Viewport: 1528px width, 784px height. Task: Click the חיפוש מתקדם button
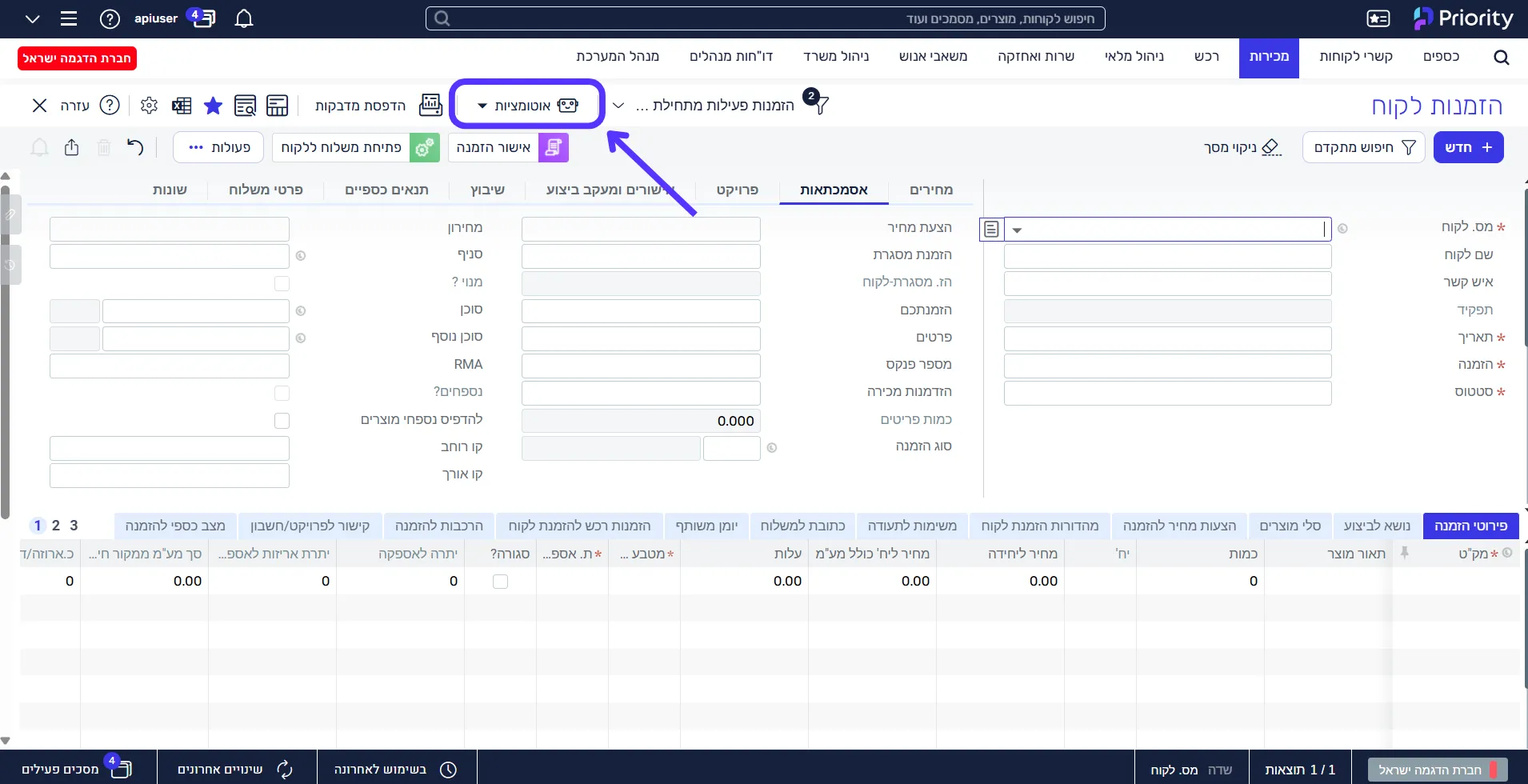pyautogui.click(x=1364, y=147)
